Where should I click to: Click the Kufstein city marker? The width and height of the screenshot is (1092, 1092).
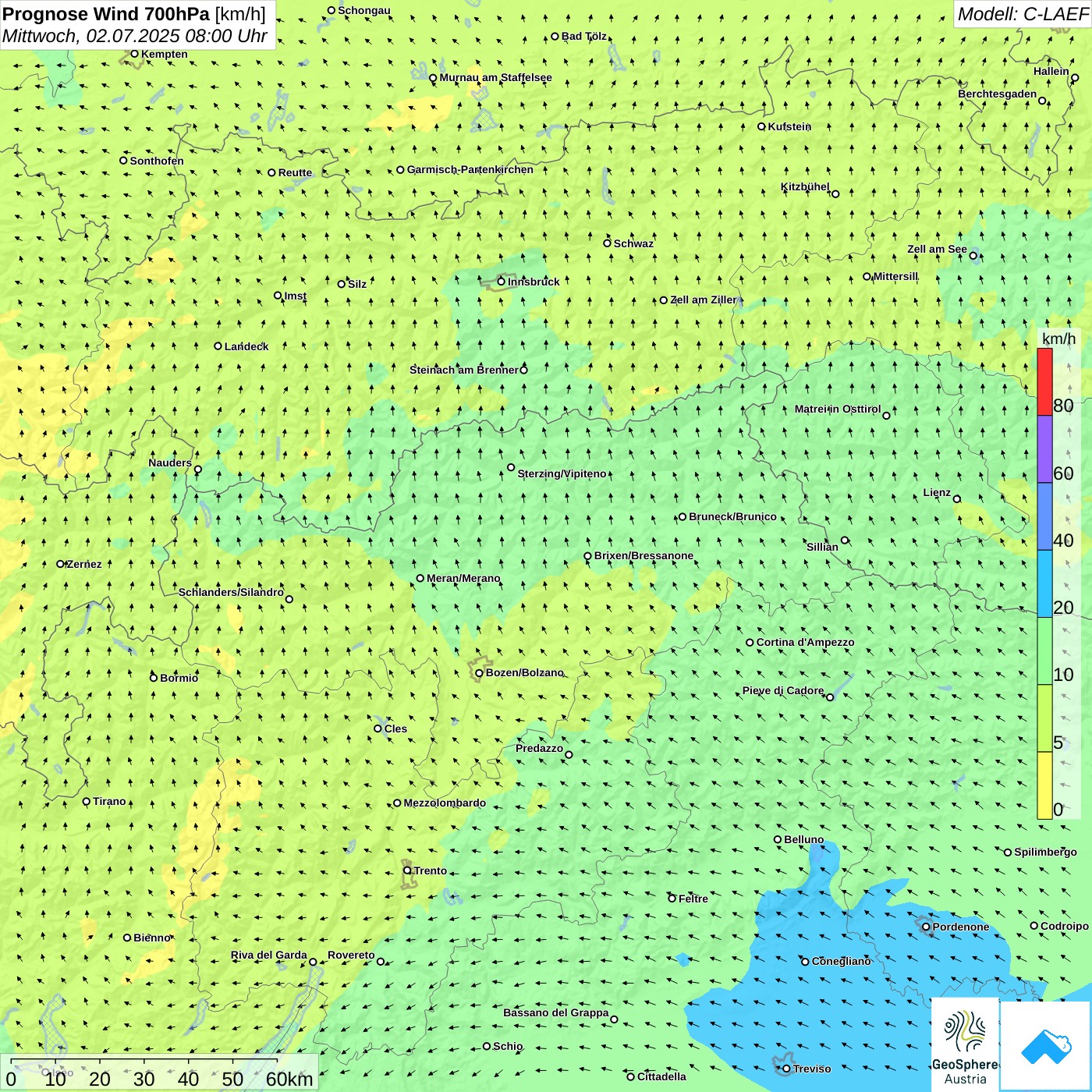click(761, 126)
